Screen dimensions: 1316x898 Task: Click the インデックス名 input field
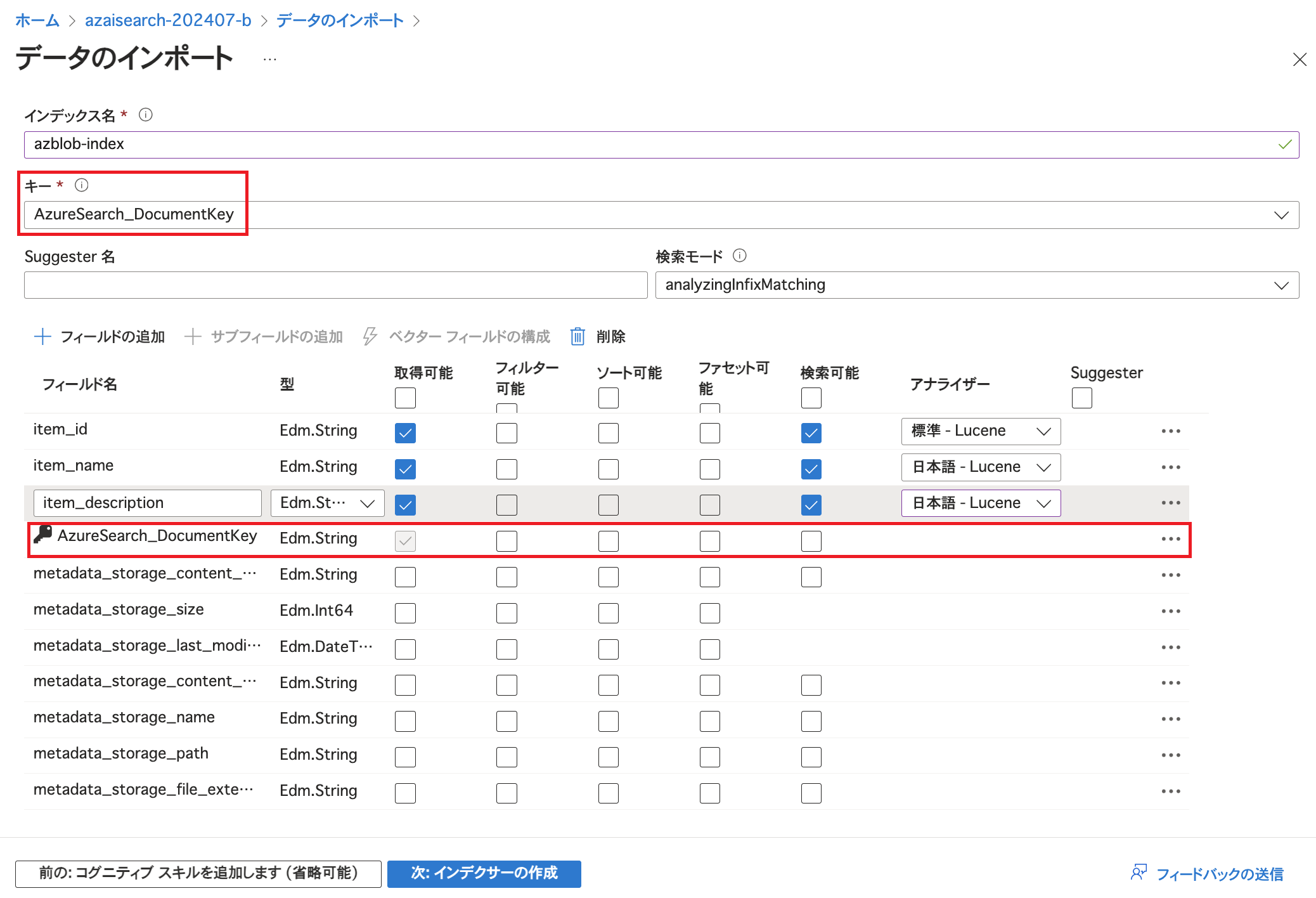coord(662,145)
